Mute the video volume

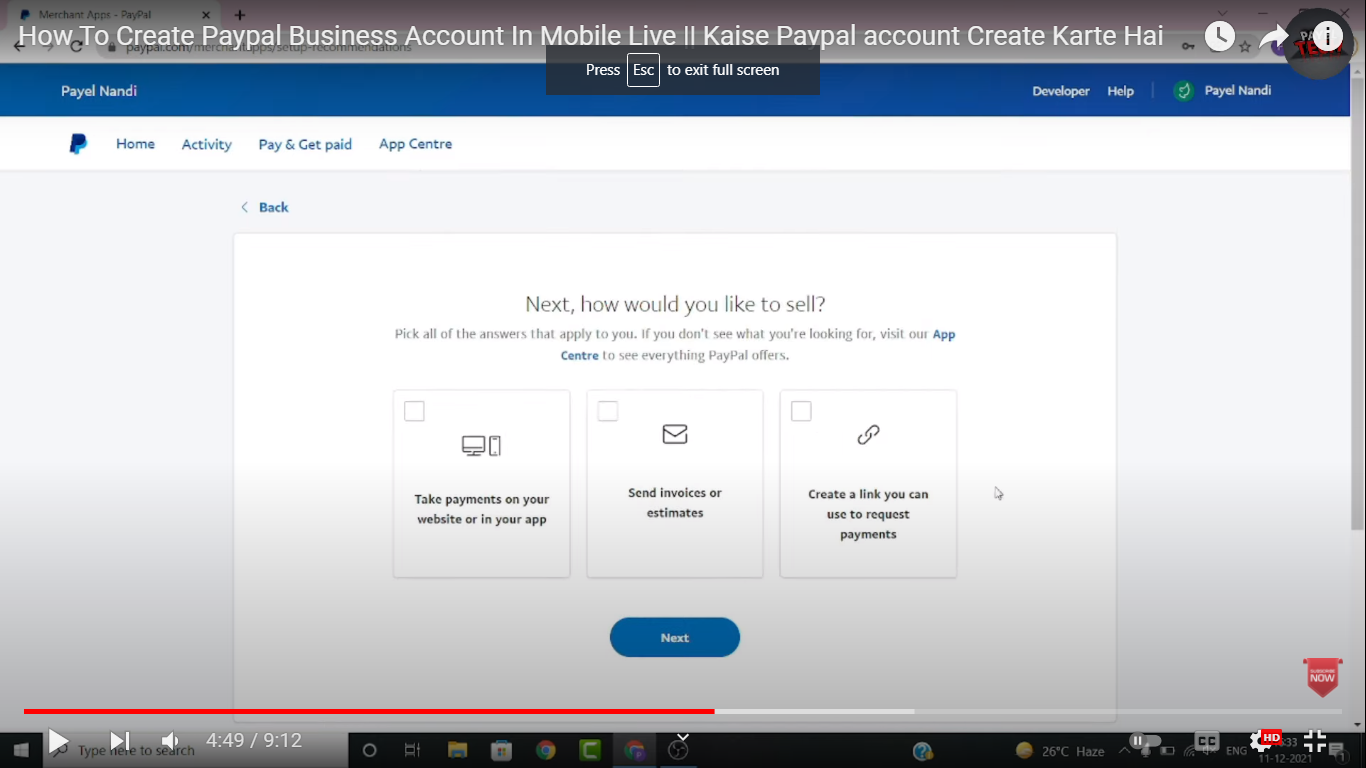pos(170,741)
